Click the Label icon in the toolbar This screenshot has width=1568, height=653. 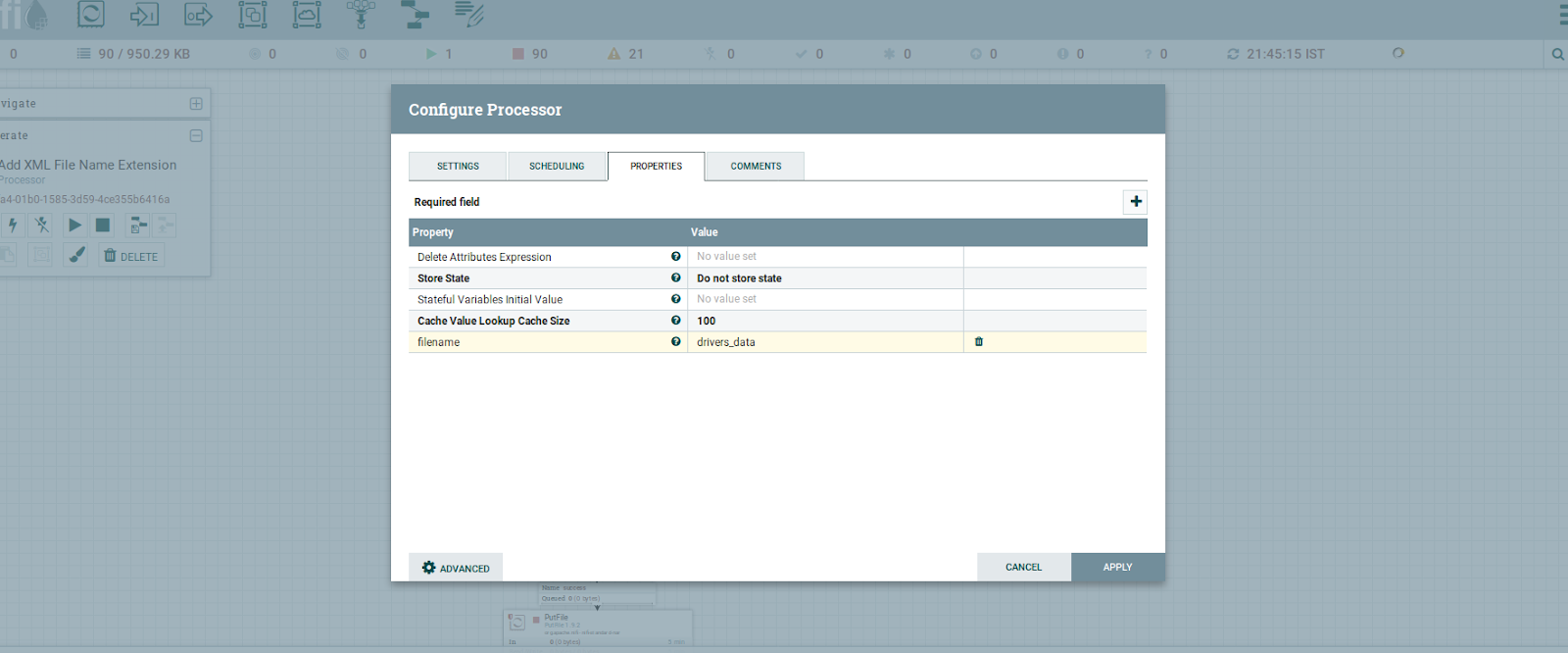(x=469, y=15)
